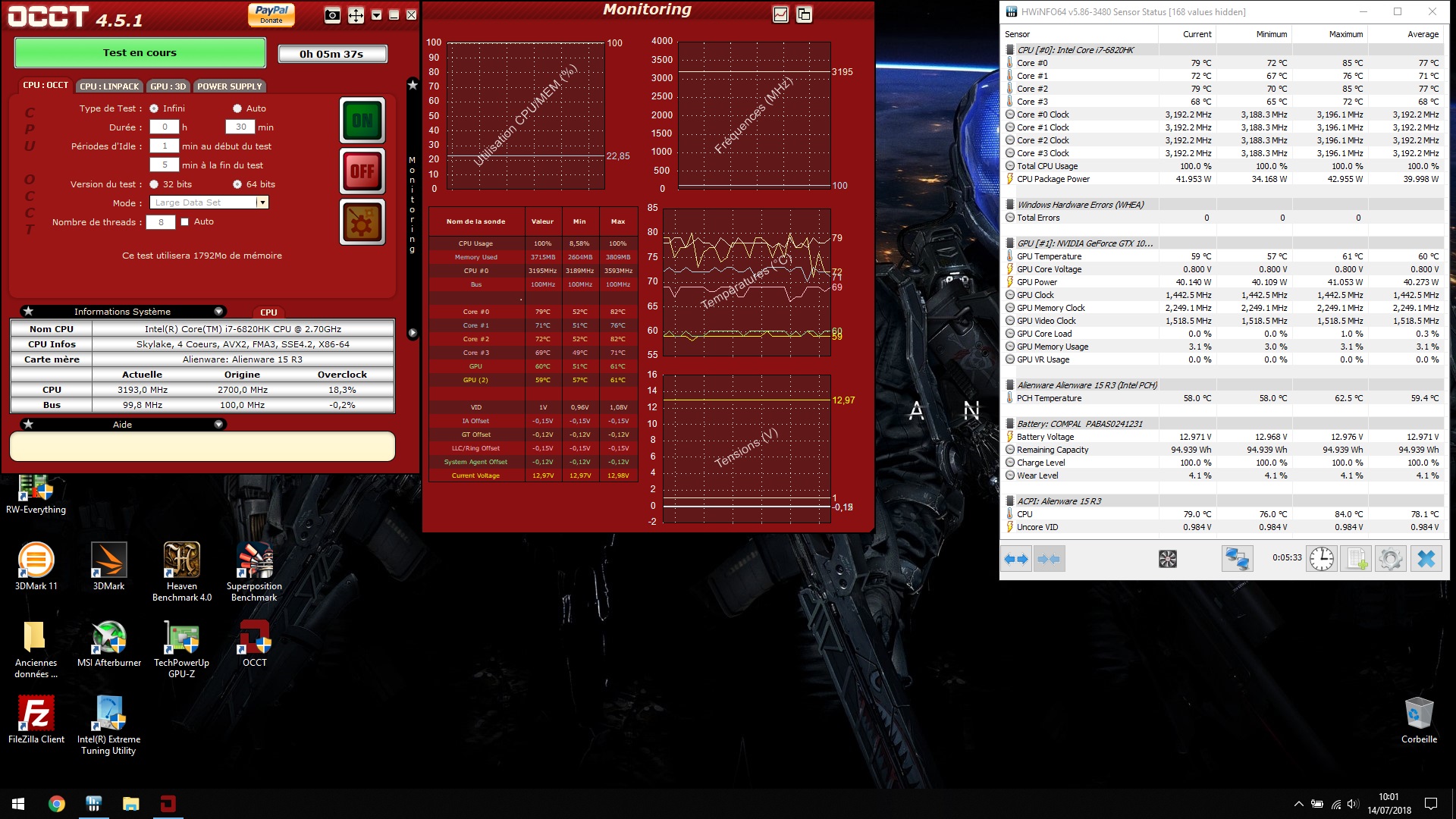The width and height of the screenshot is (1456, 819).
Task: Open the Corbeille recycle bin
Action: coord(1419,720)
